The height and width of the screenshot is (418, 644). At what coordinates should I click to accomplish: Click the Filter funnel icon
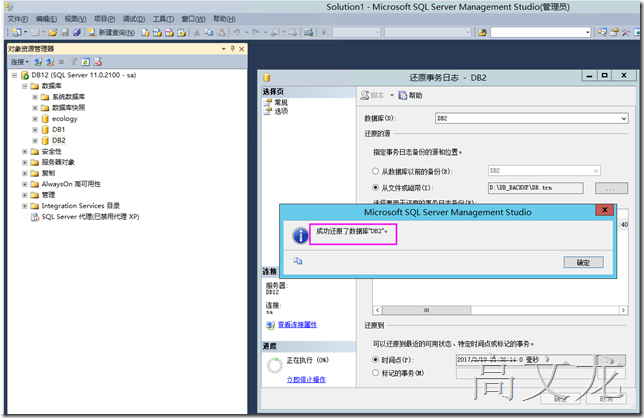(x=73, y=62)
